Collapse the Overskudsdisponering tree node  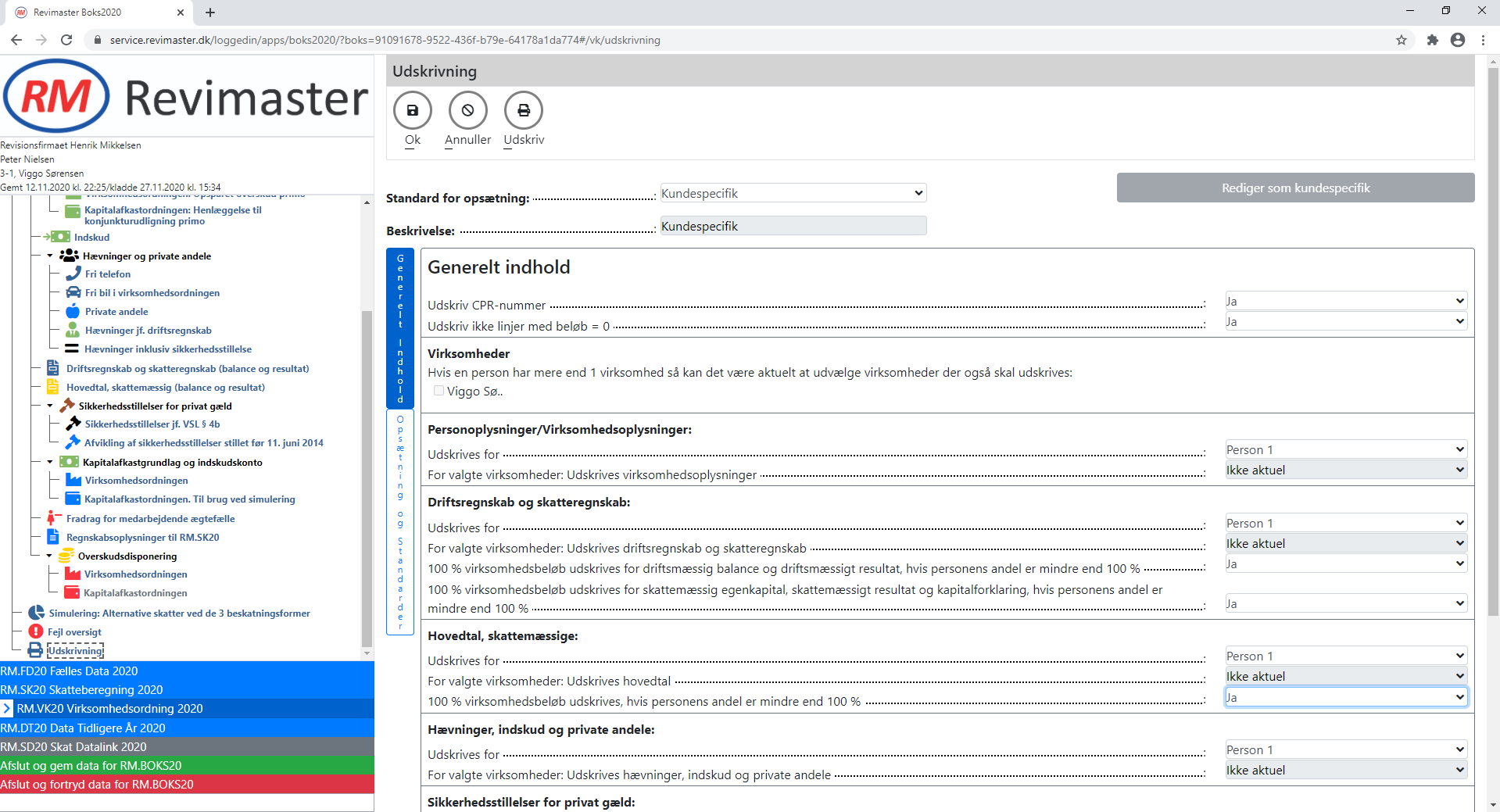[51, 556]
